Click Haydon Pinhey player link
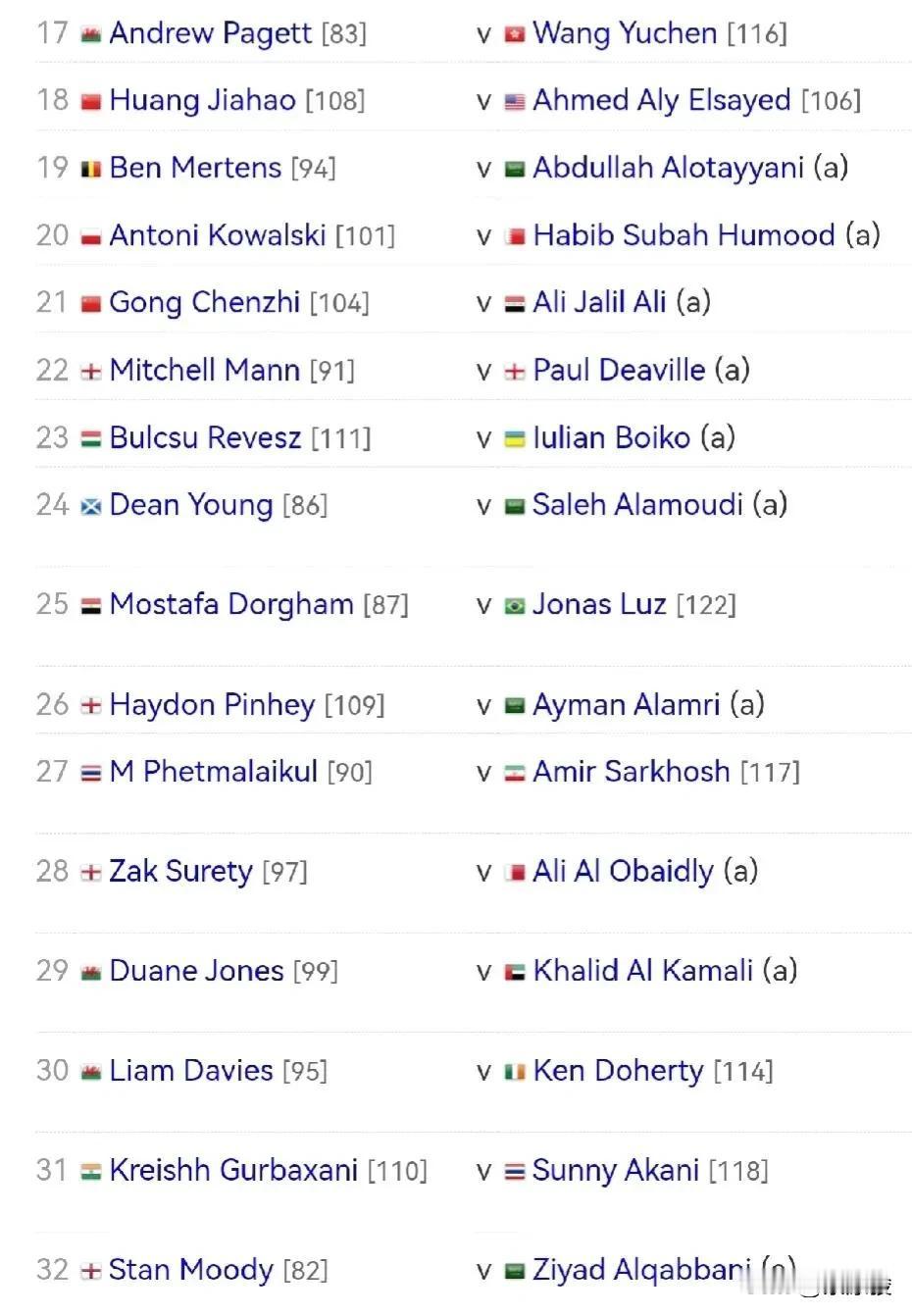The image size is (912, 1316). pyautogui.click(x=212, y=705)
